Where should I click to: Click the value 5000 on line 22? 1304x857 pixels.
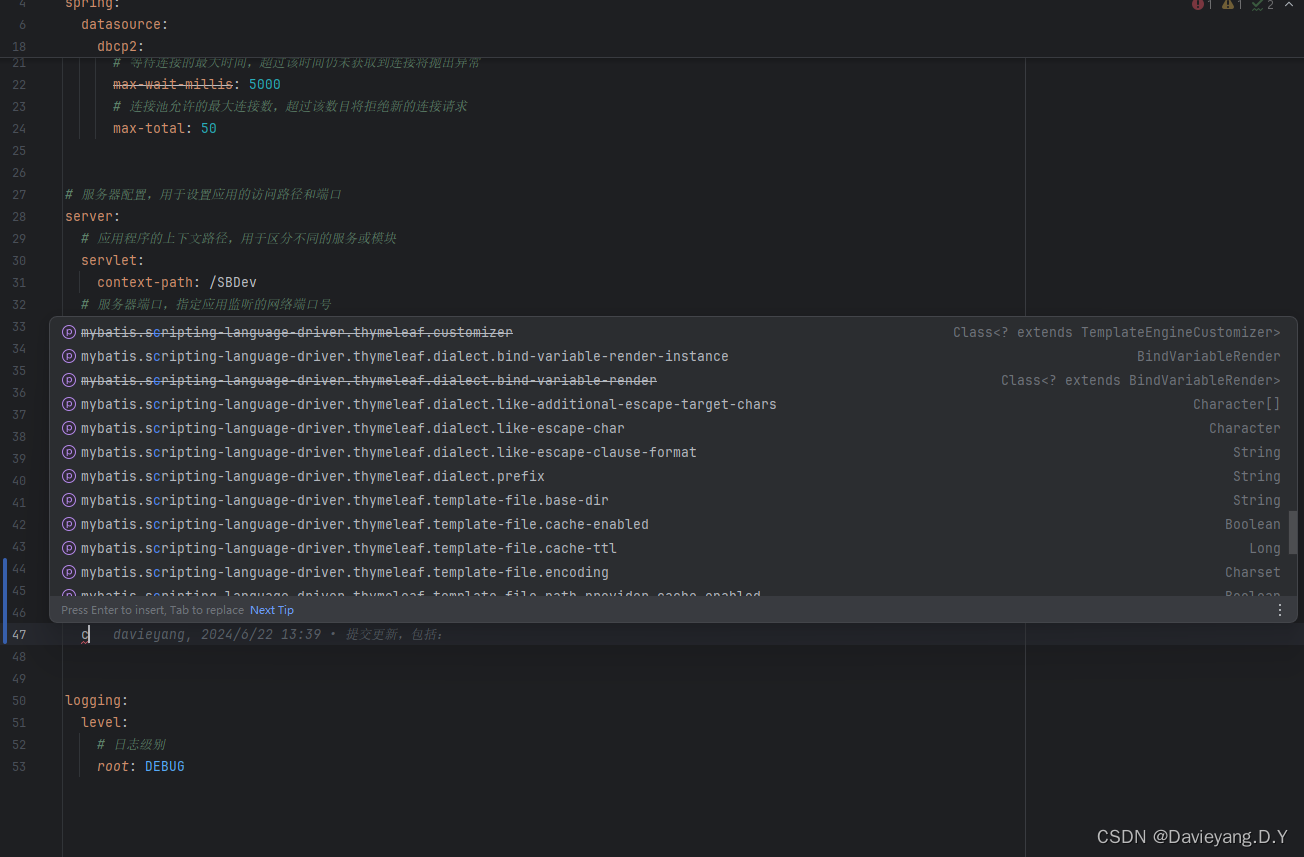click(x=265, y=84)
